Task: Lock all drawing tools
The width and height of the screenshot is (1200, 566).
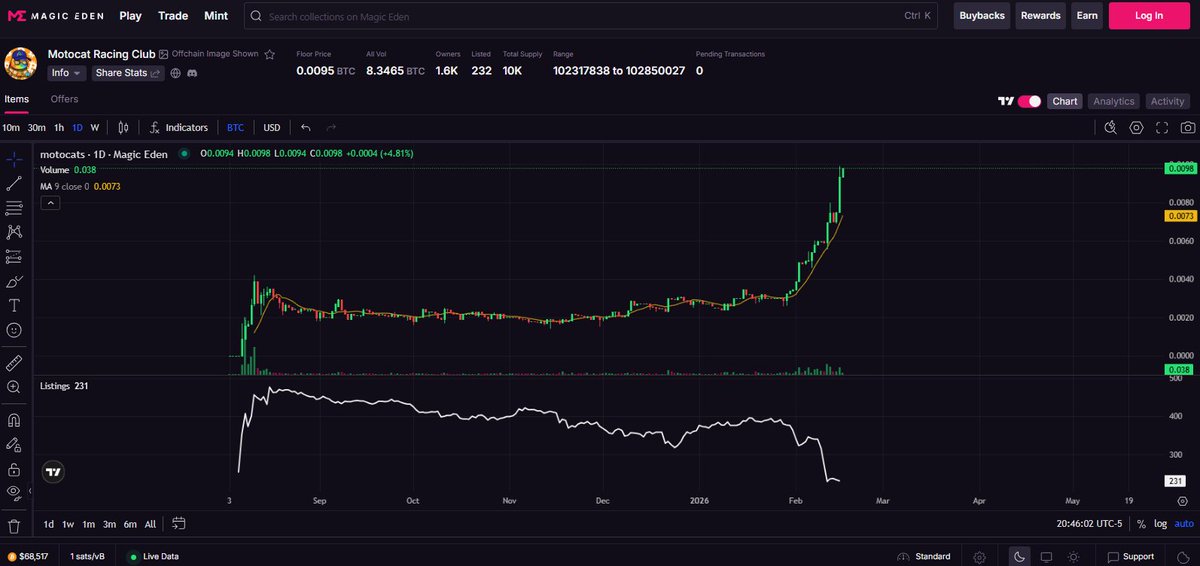Action: click(14, 468)
